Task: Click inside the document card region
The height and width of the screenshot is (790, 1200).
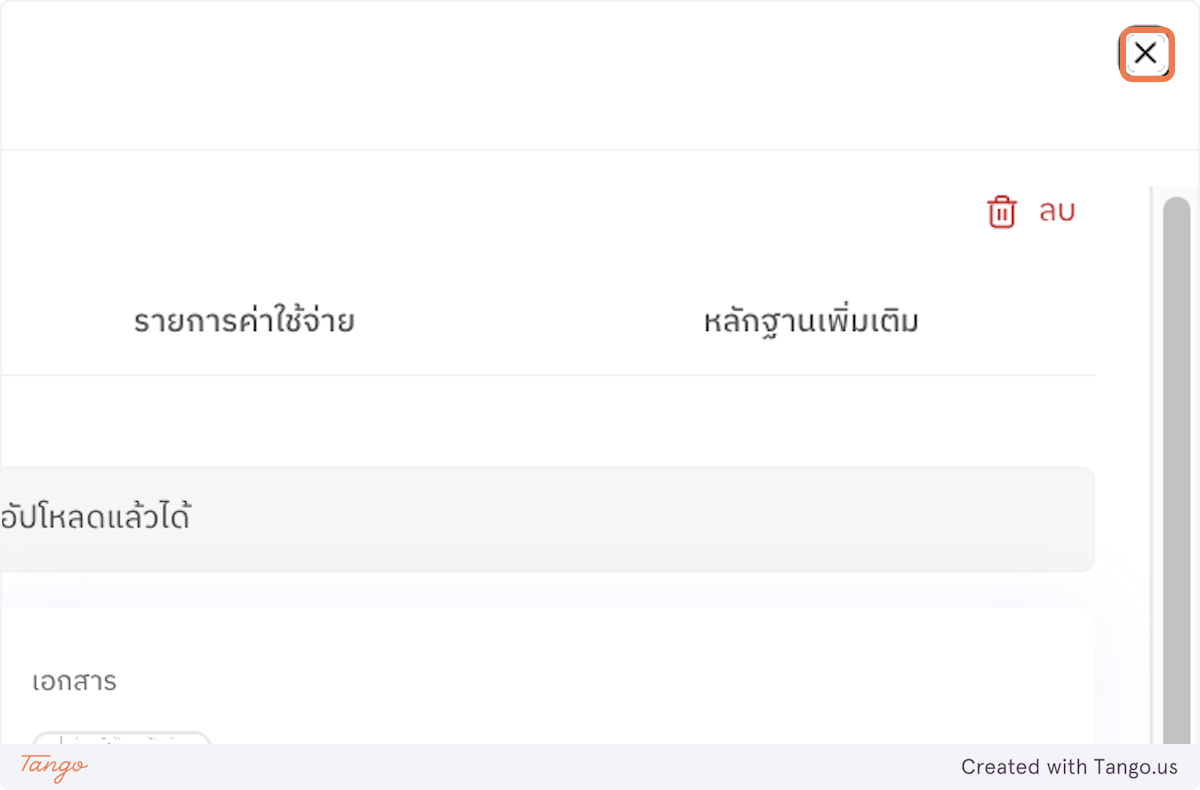Action: click(548, 670)
